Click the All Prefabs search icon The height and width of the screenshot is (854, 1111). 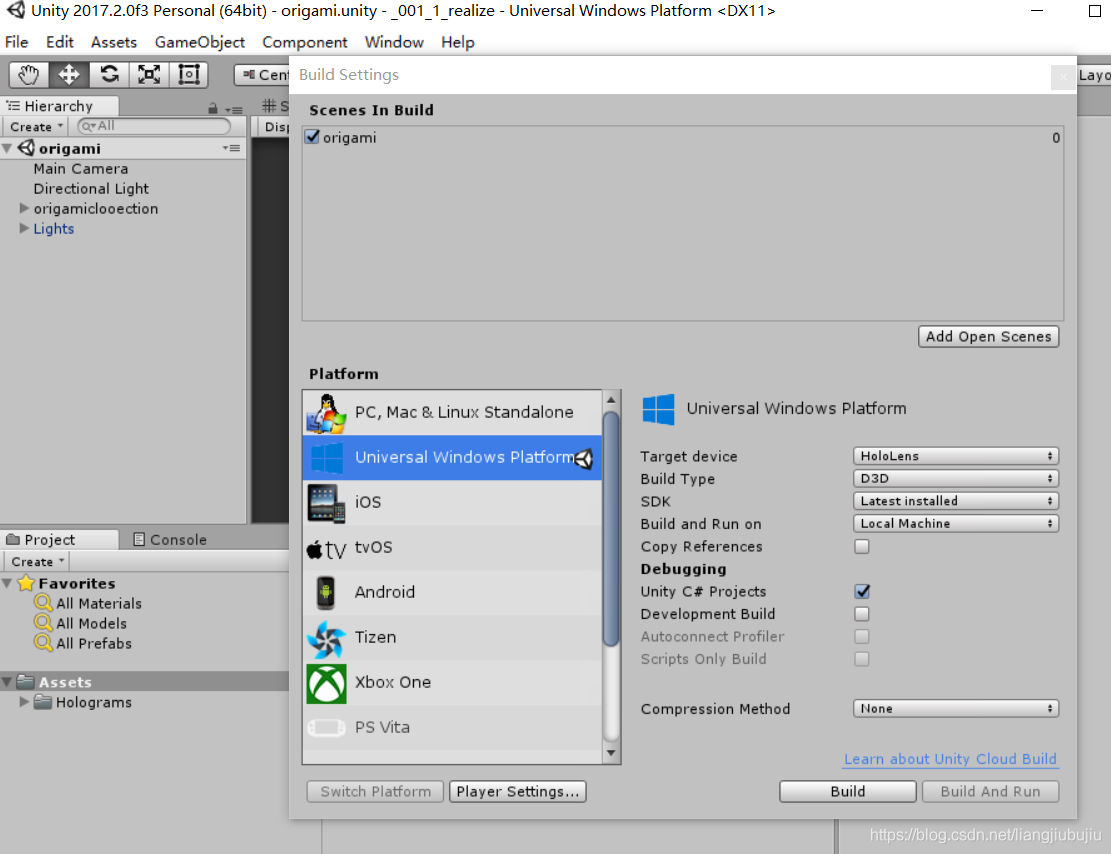click(x=43, y=643)
